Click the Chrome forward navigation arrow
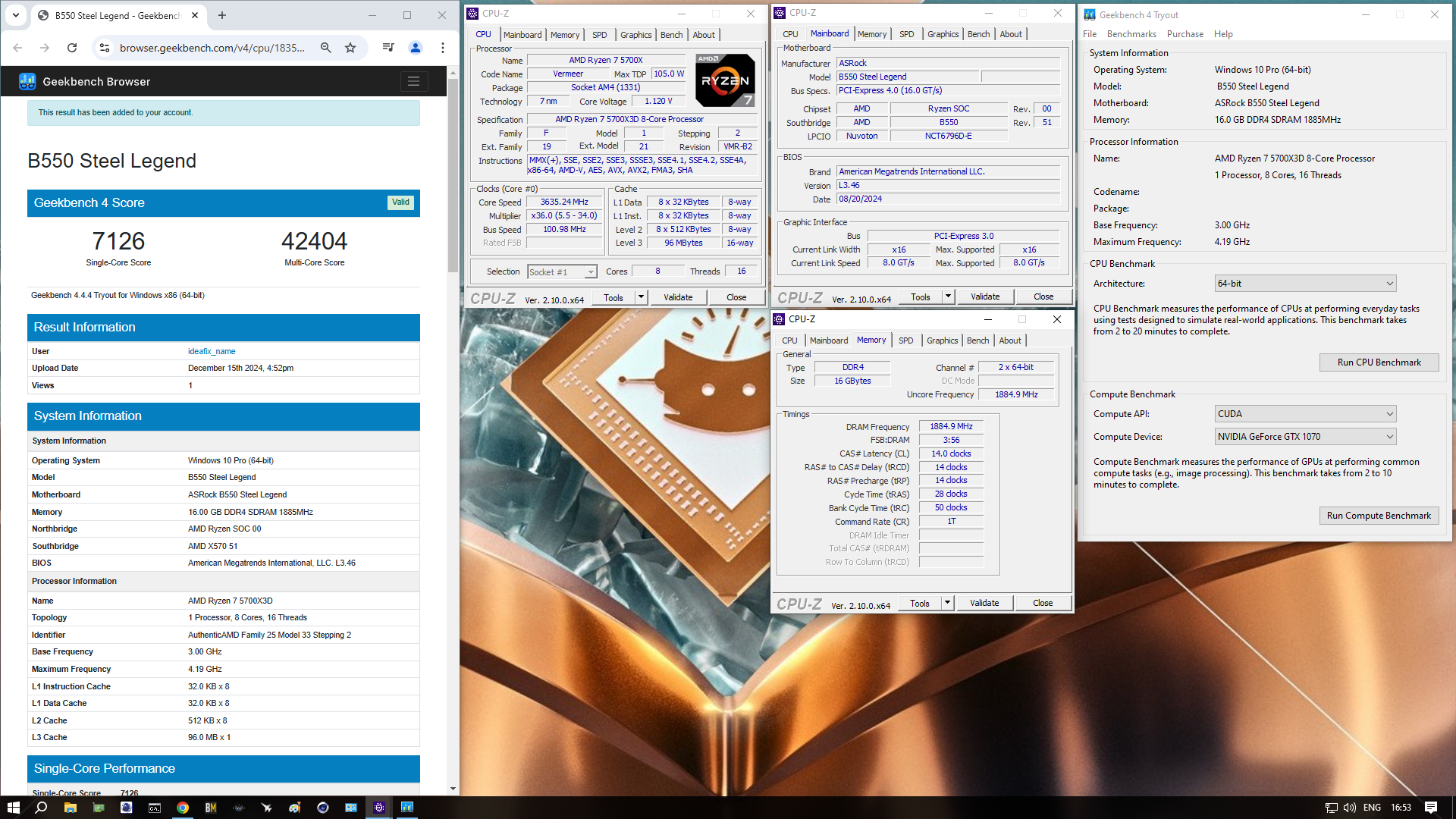The height and width of the screenshot is (819, 1456). (45, 48)
